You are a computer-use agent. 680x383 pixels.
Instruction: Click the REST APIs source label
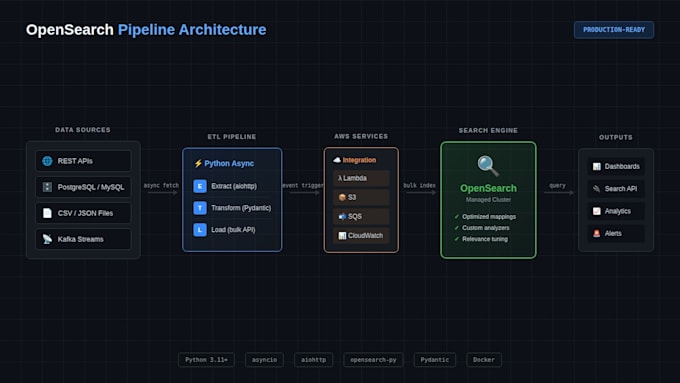pos(75,161)
